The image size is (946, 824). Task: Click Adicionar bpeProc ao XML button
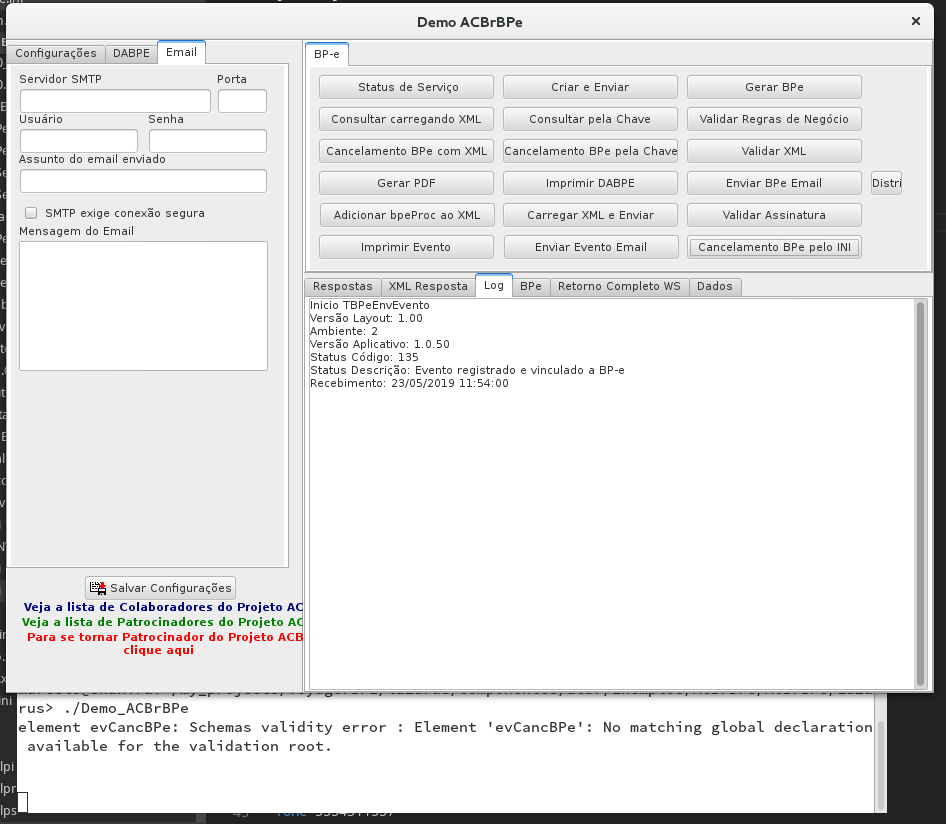407,215
